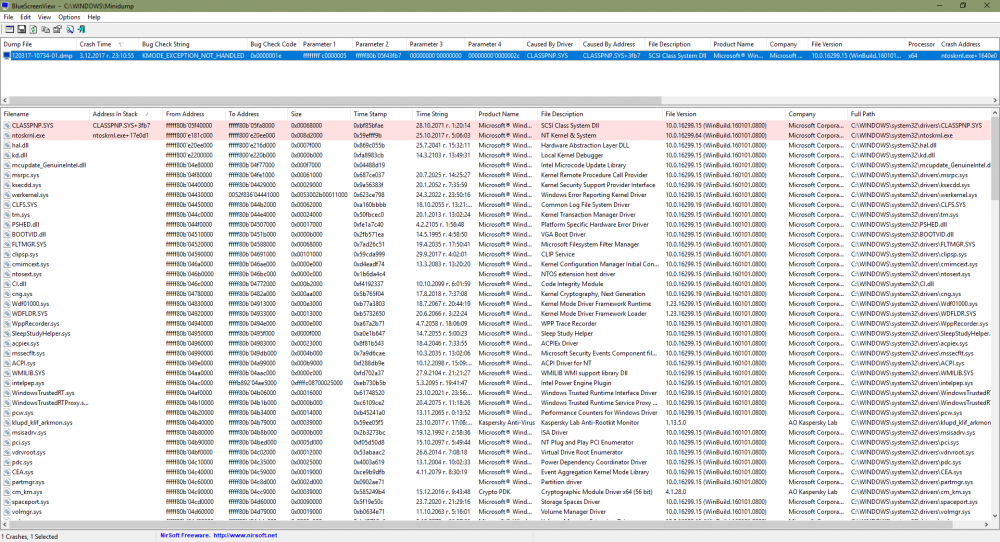Click the Save Selected Items floppy icon

(22, 29)
